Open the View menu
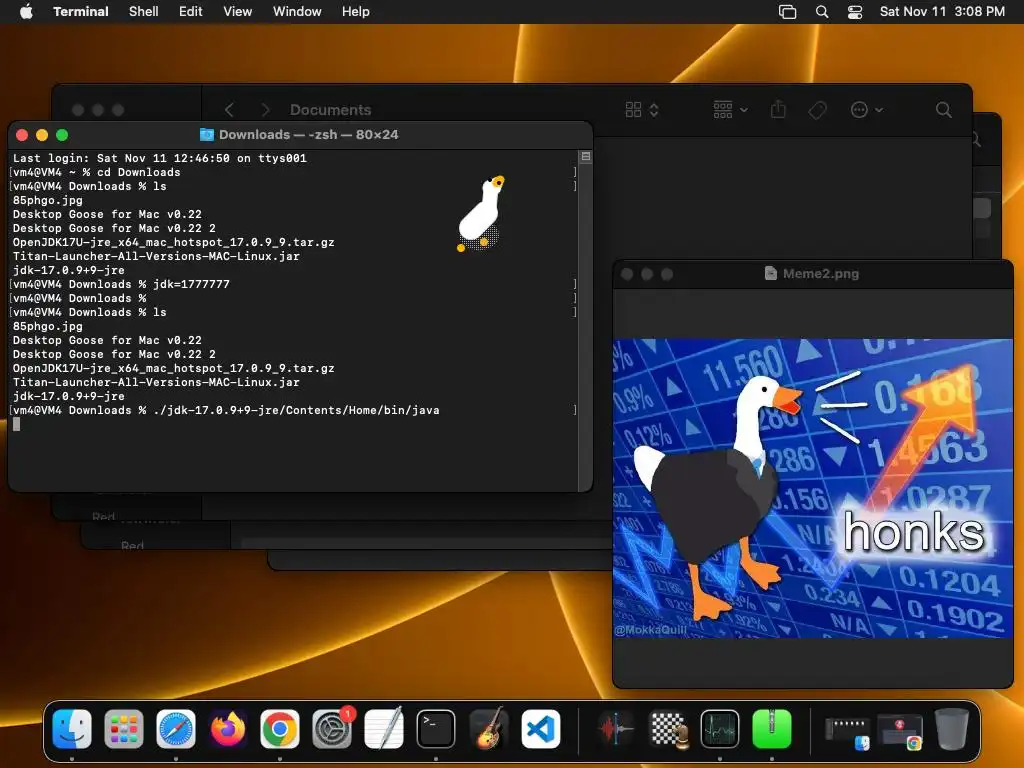This screenshot has height=768, width=1024. (238, 11)
